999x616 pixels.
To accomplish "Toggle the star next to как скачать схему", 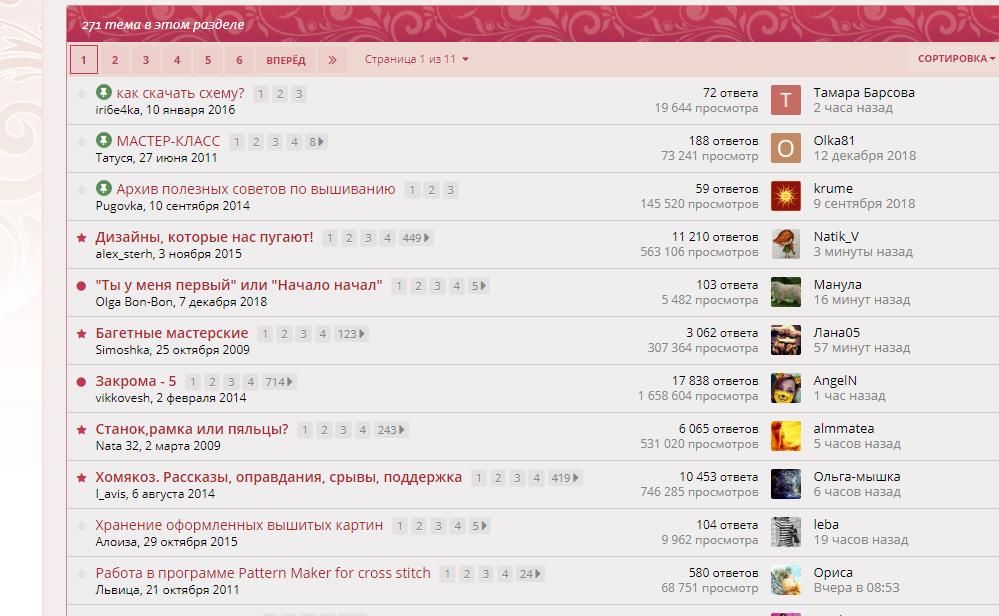I will point(82,94).
